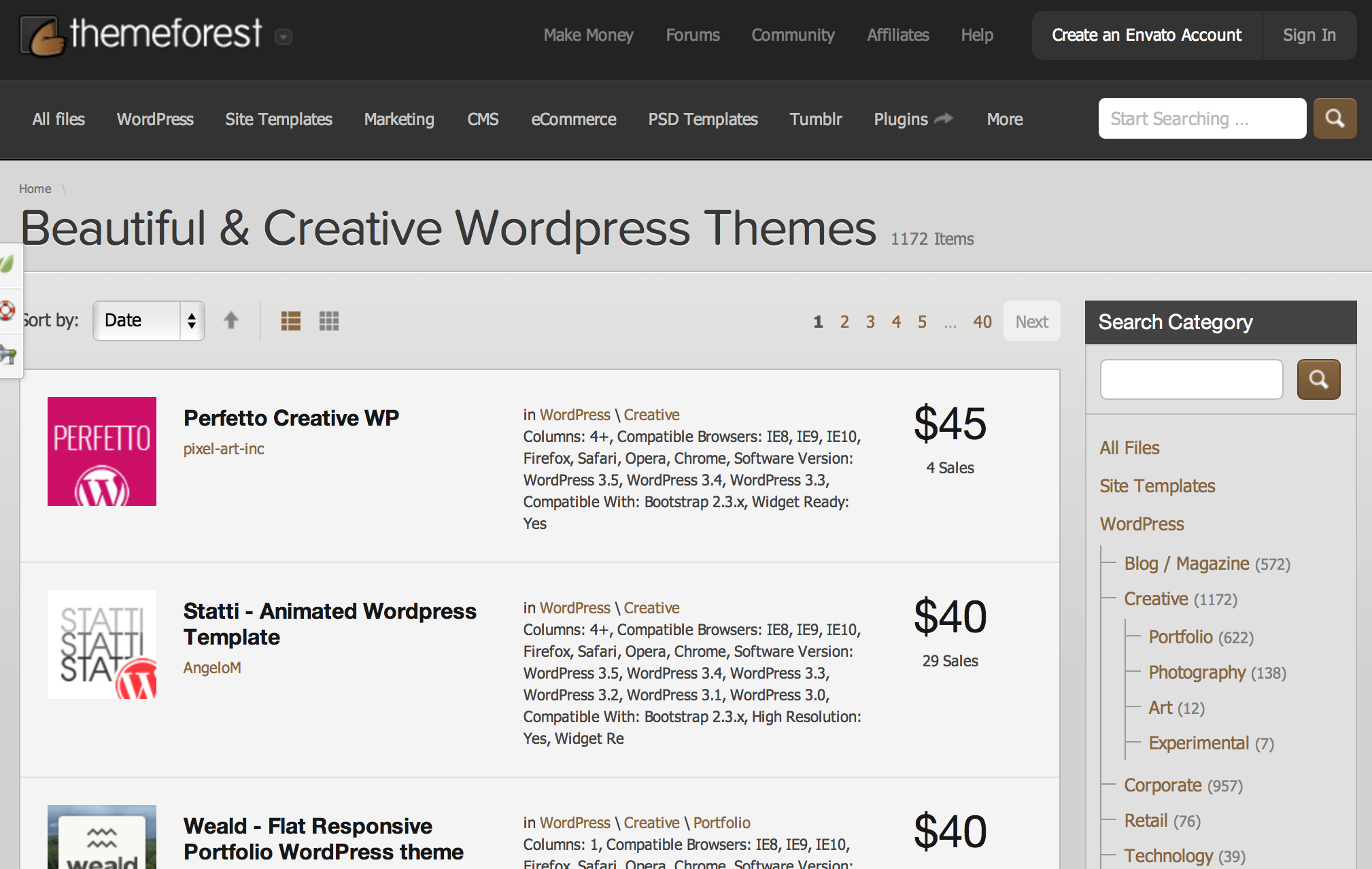Click the lifebuoy icon on side tab
The width and height of the screenshot is (1372, 869).
click(7, 311)
